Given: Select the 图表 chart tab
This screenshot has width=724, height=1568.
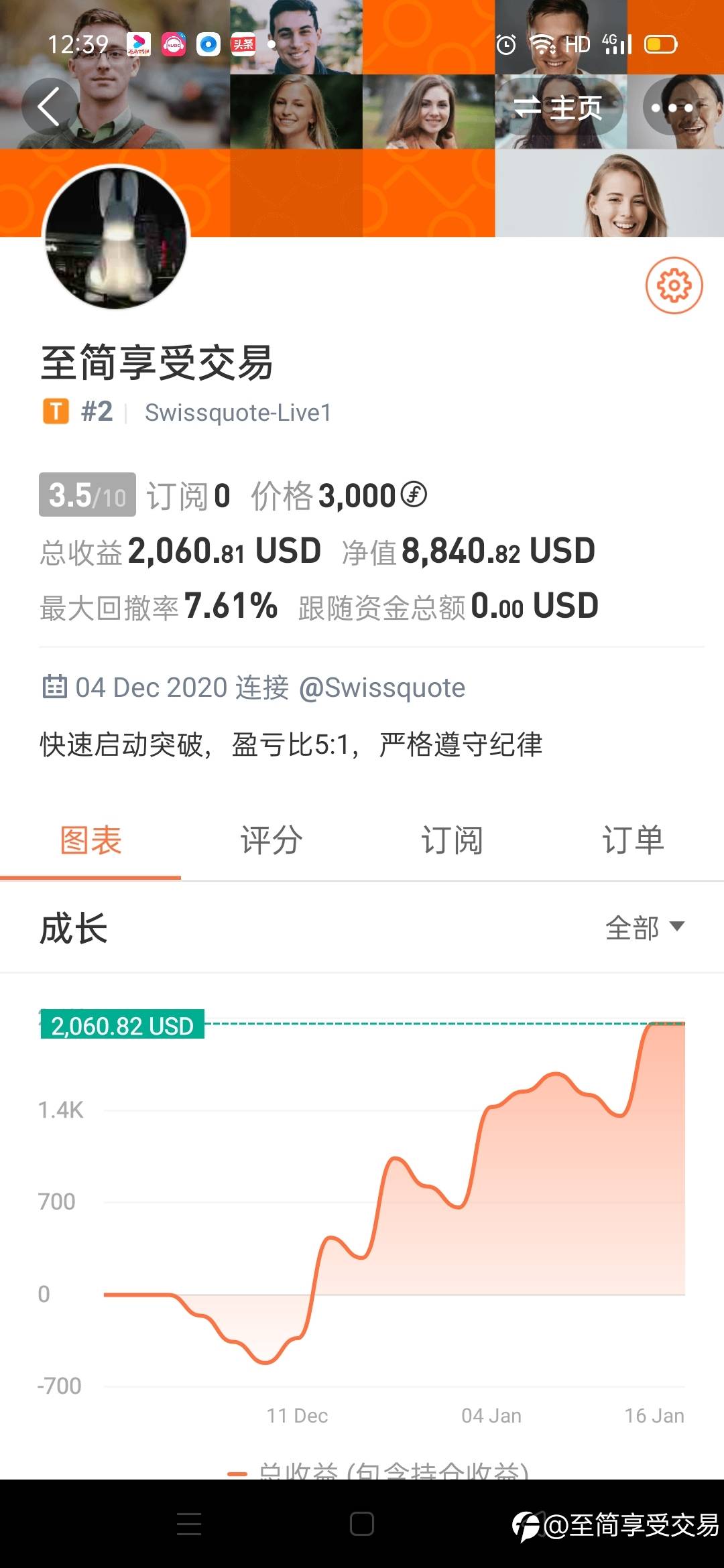Looking at the screenshot, I should [90, 840].
